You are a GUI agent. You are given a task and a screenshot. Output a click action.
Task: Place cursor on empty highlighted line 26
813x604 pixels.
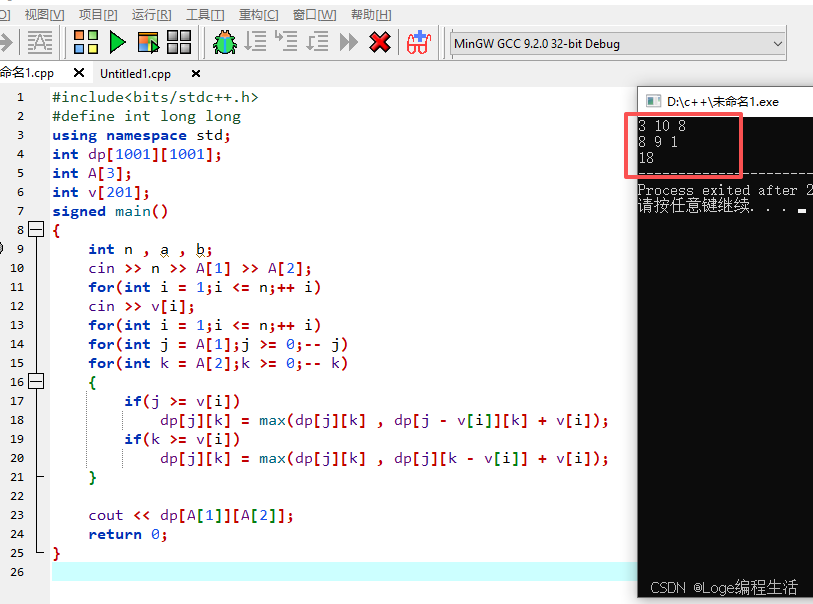click(344, 571)
